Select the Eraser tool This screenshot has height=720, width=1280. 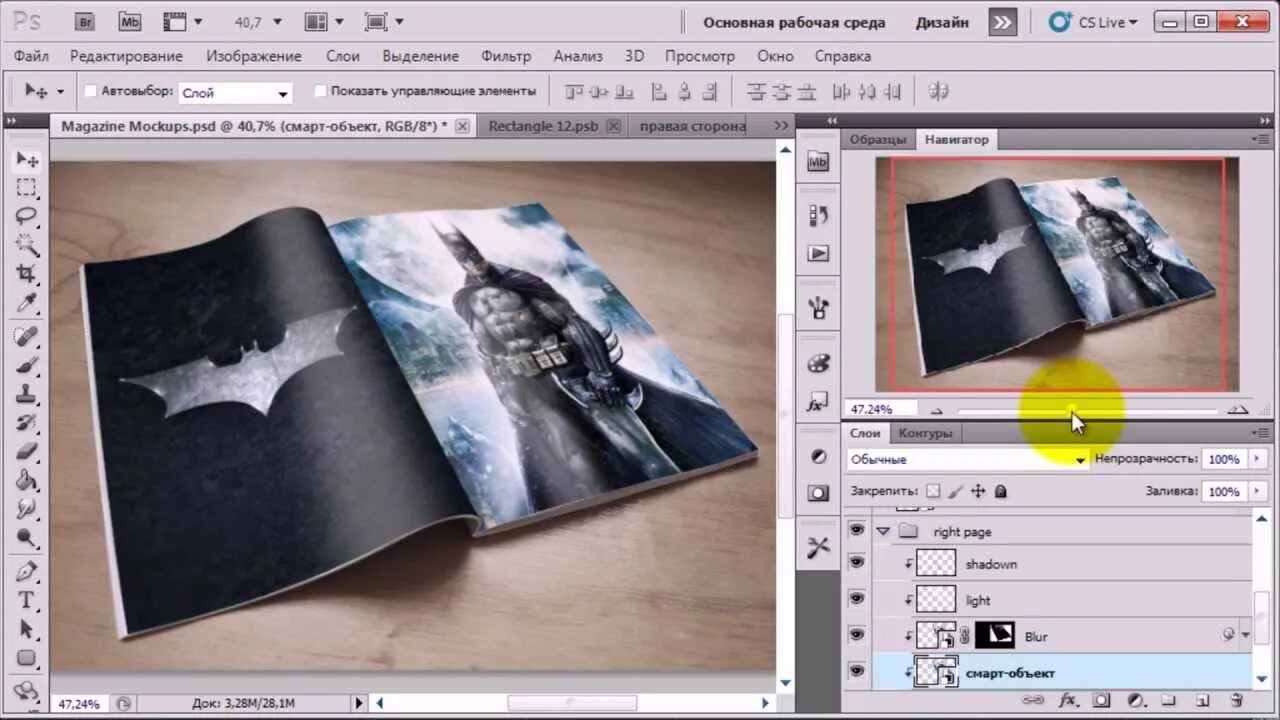27,451
